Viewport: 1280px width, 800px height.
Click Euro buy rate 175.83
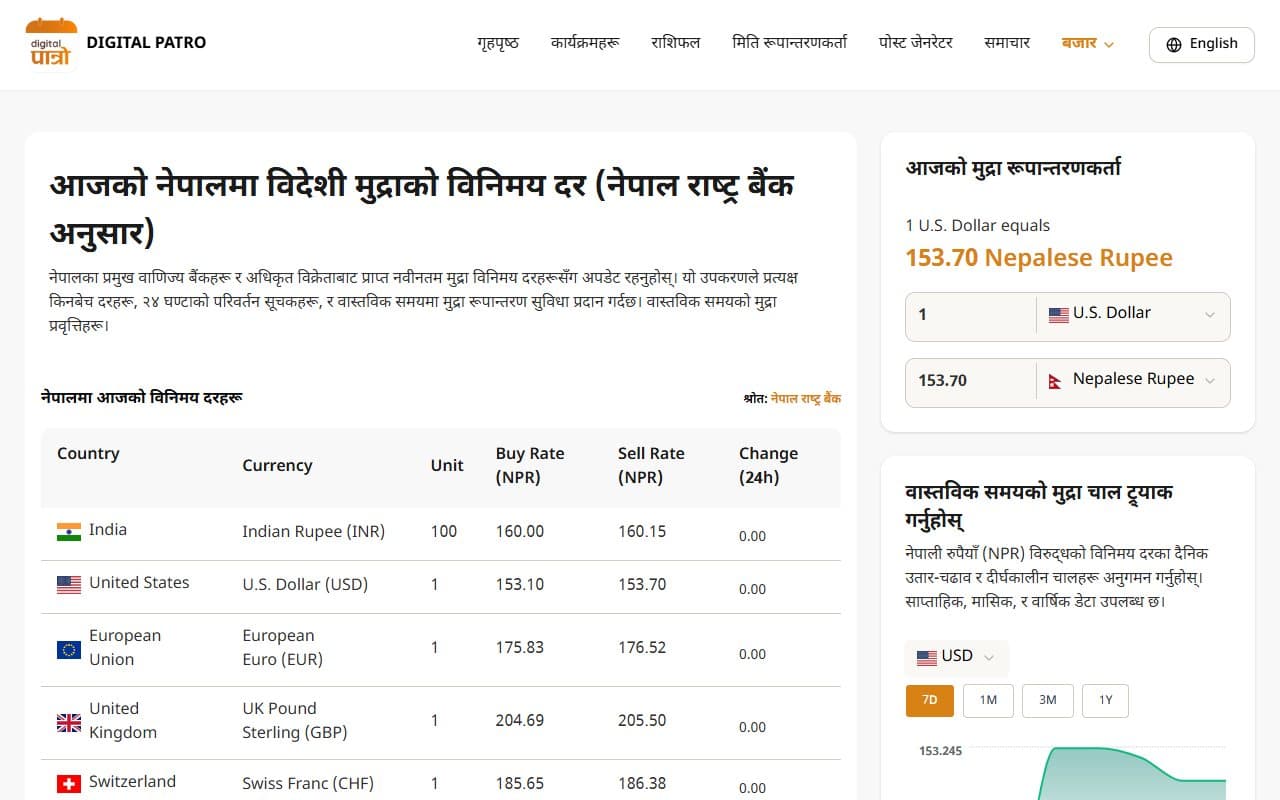(520, 648)
